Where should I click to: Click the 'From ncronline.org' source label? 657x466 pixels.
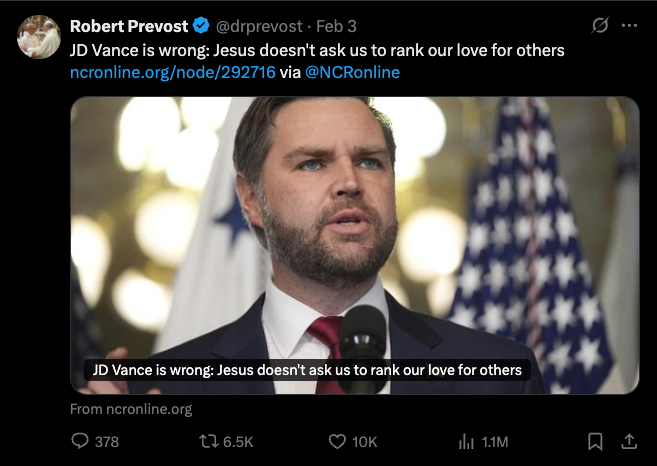click(x=131, y=409)
